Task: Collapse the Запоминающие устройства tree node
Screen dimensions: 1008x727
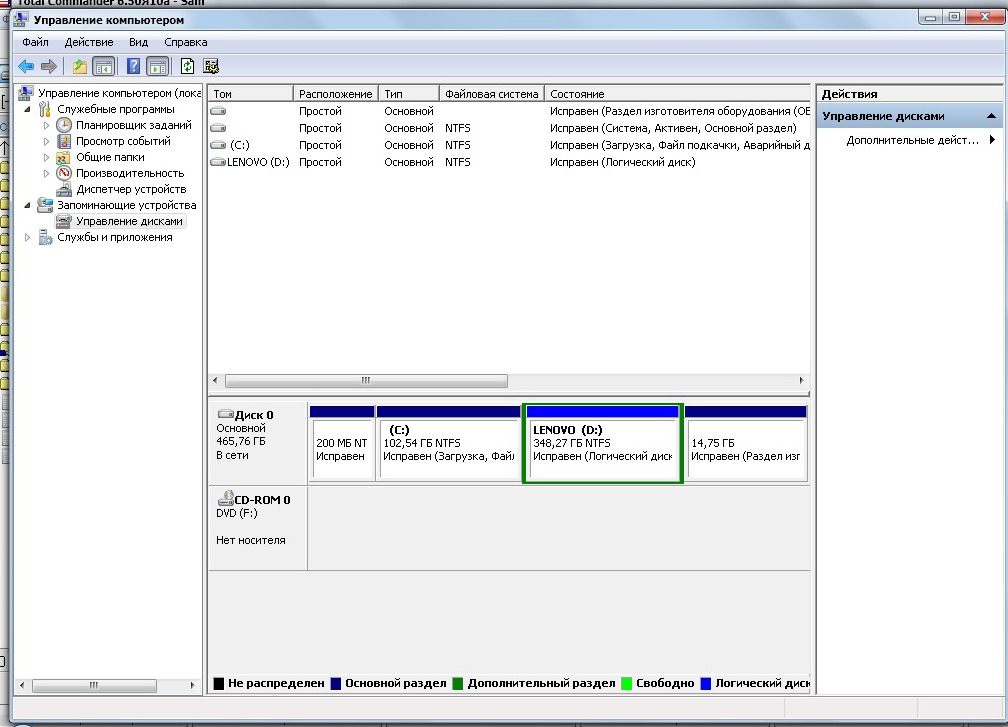Action: pyautogui.click(x=27, y=205)
